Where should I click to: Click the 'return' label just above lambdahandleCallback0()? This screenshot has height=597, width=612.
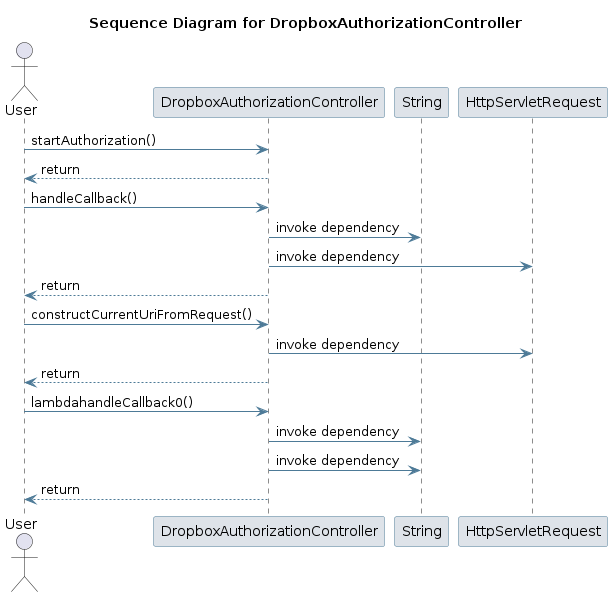pos(60,374)
